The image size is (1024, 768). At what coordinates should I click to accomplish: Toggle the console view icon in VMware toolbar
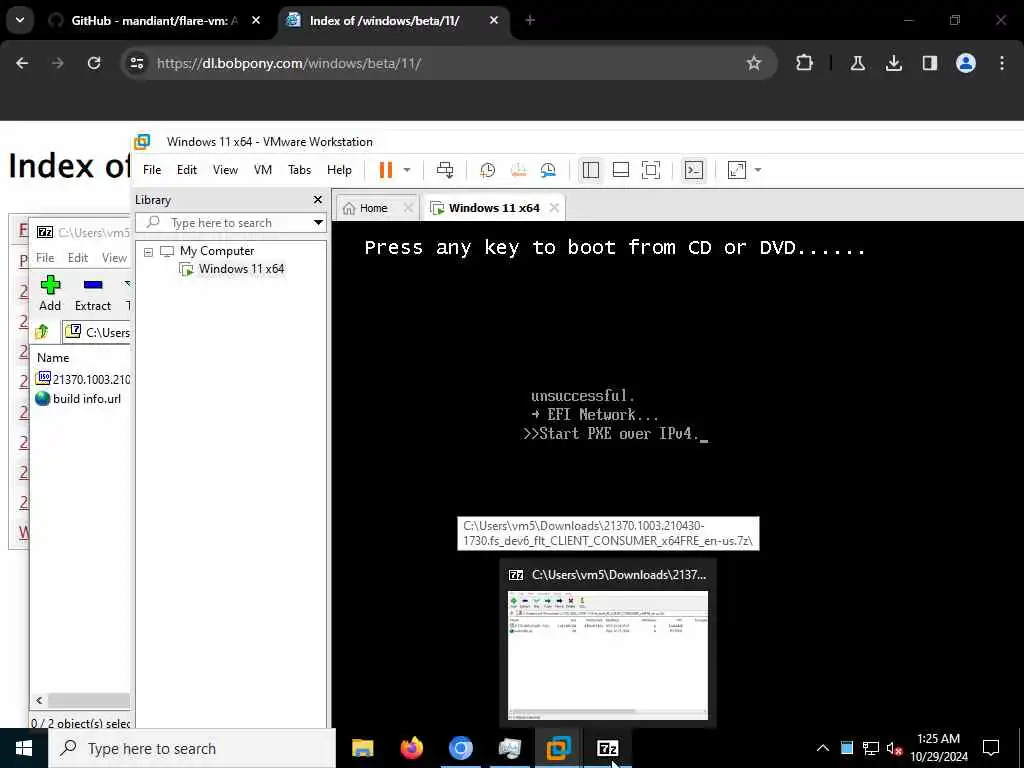click(694, 170)
